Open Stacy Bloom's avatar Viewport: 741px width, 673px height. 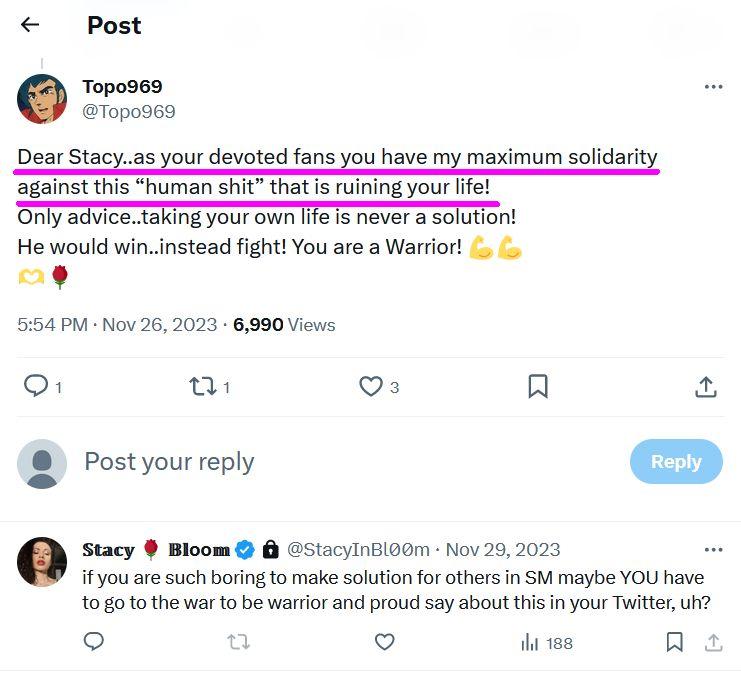coord(42,562)
